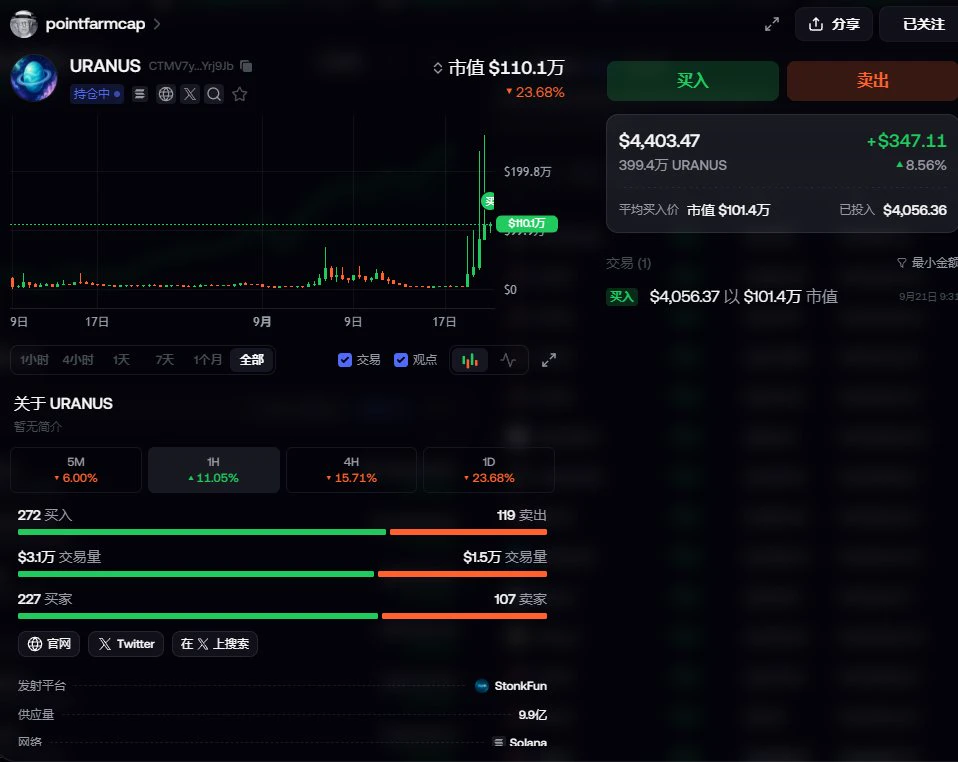Select the 1H price change card
Viewport: 958px width, 762px height.
pyautogui.click(x=214, y=470)
